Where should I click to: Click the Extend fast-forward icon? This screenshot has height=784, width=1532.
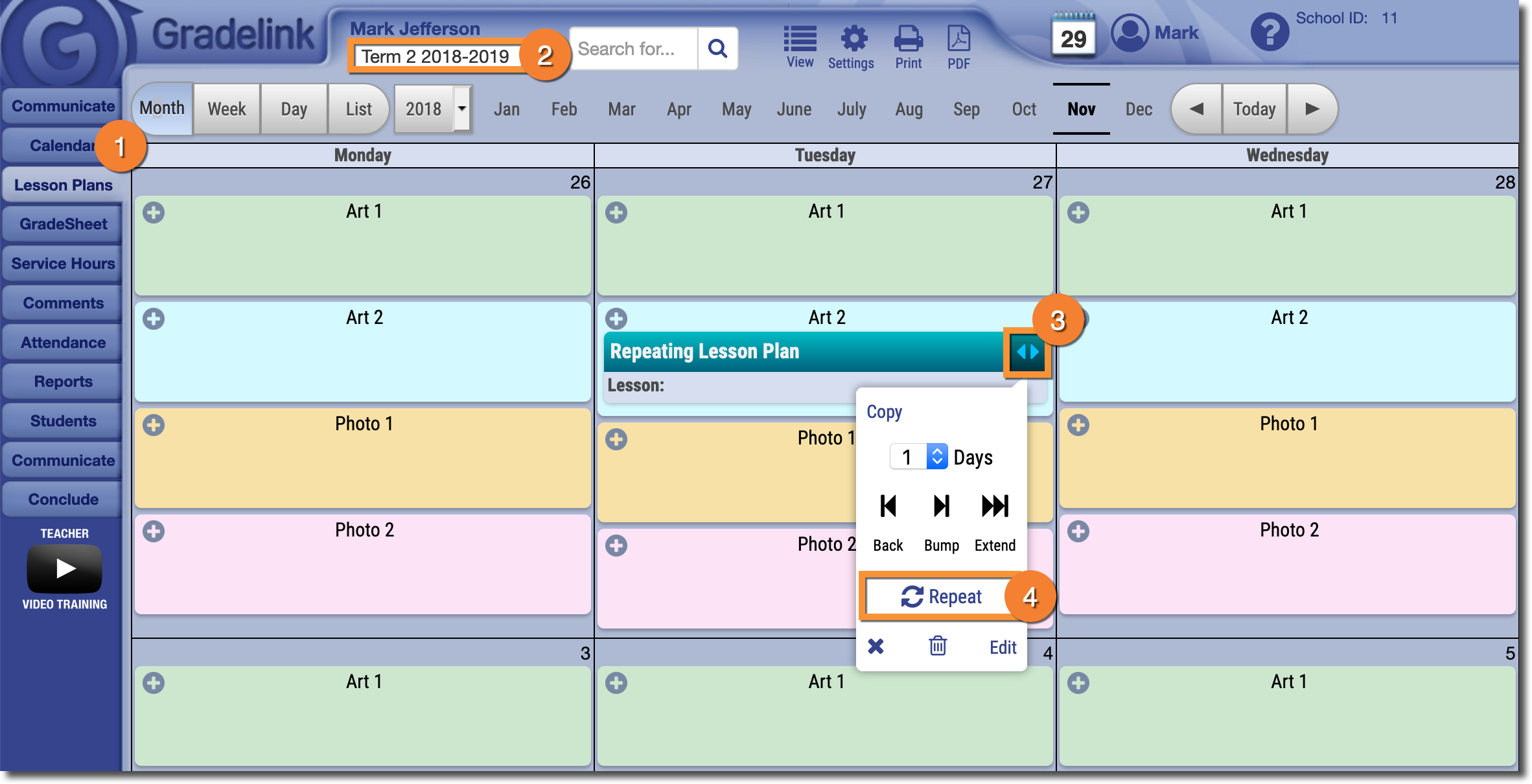[x=995, y=506]
